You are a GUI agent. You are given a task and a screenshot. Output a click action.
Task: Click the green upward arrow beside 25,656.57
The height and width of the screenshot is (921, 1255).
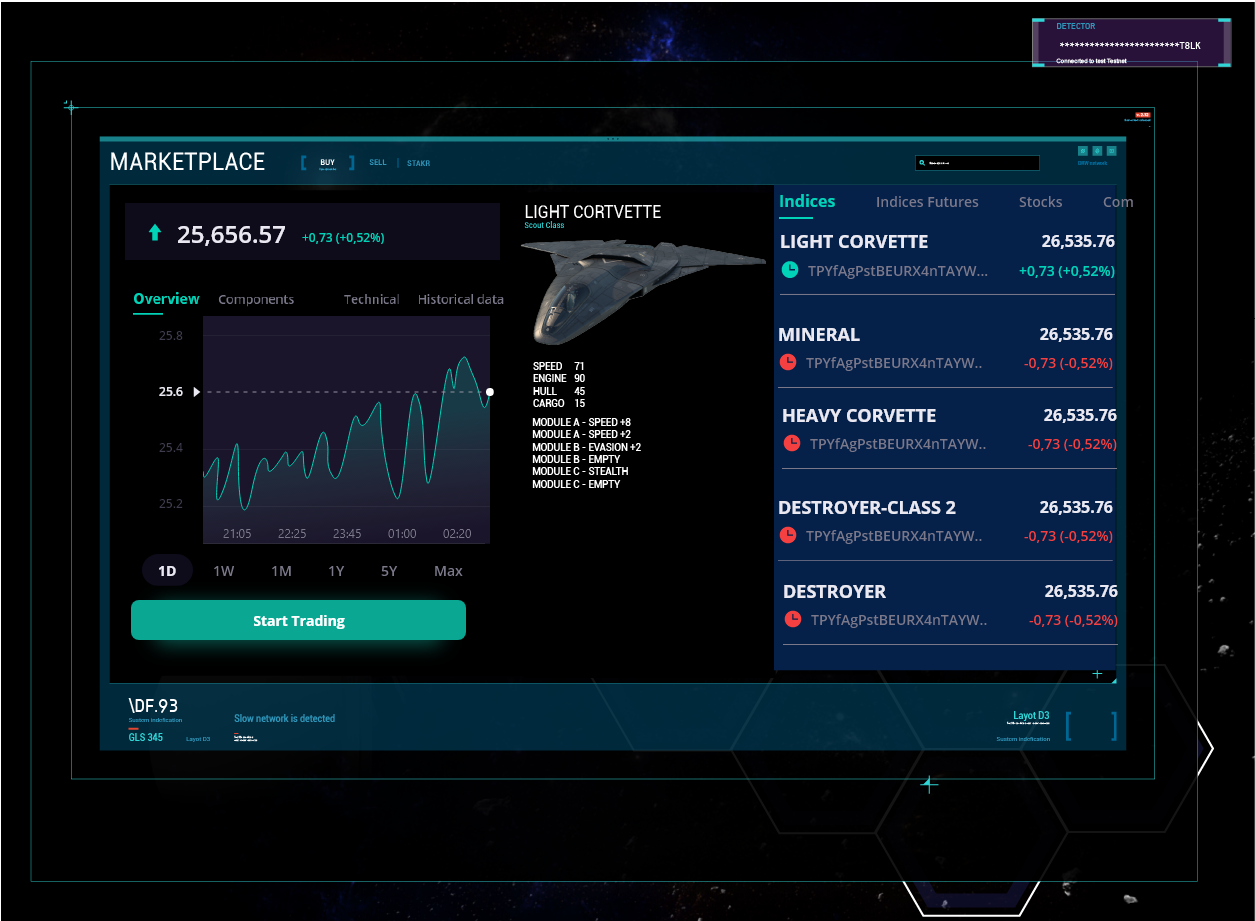click(154, 233)
